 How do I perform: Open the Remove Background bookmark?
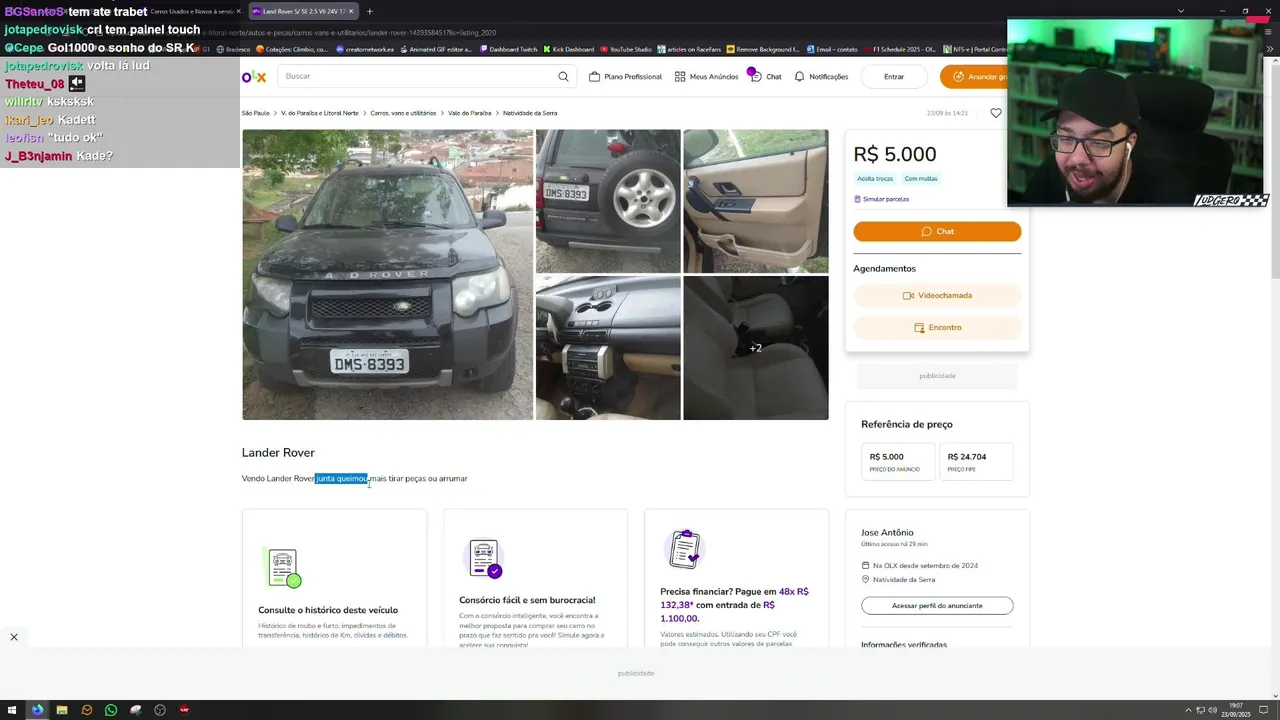click(764, 49)
